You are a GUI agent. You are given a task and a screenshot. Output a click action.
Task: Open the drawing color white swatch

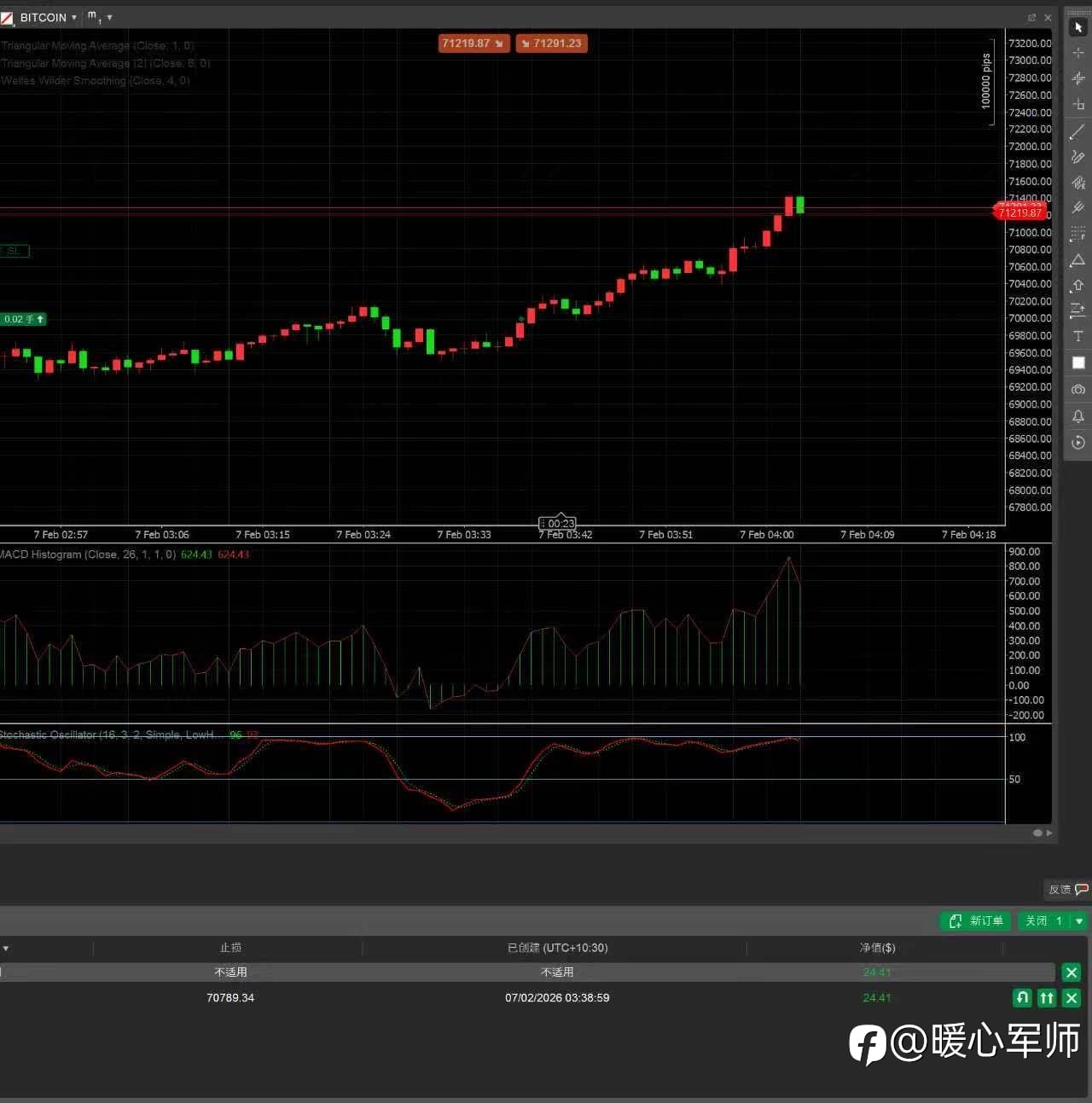click(1077, 363)
